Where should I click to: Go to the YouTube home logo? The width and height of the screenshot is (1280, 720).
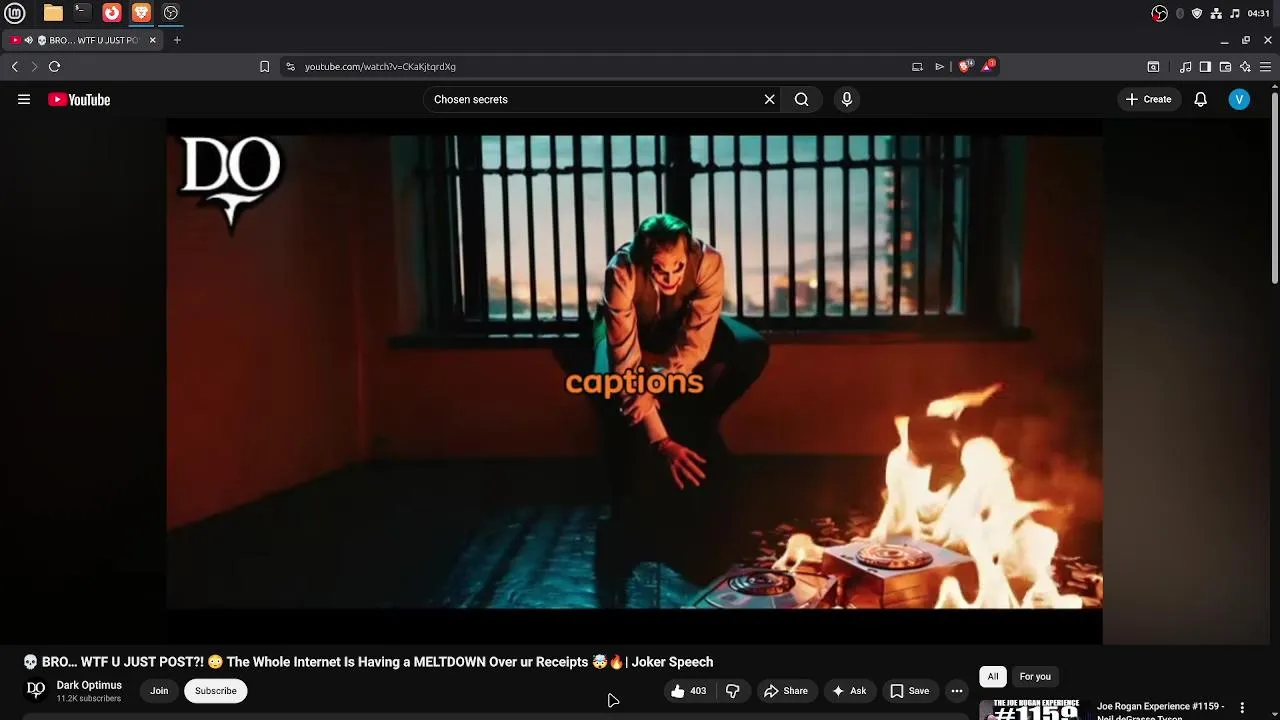tap(79, 99)
